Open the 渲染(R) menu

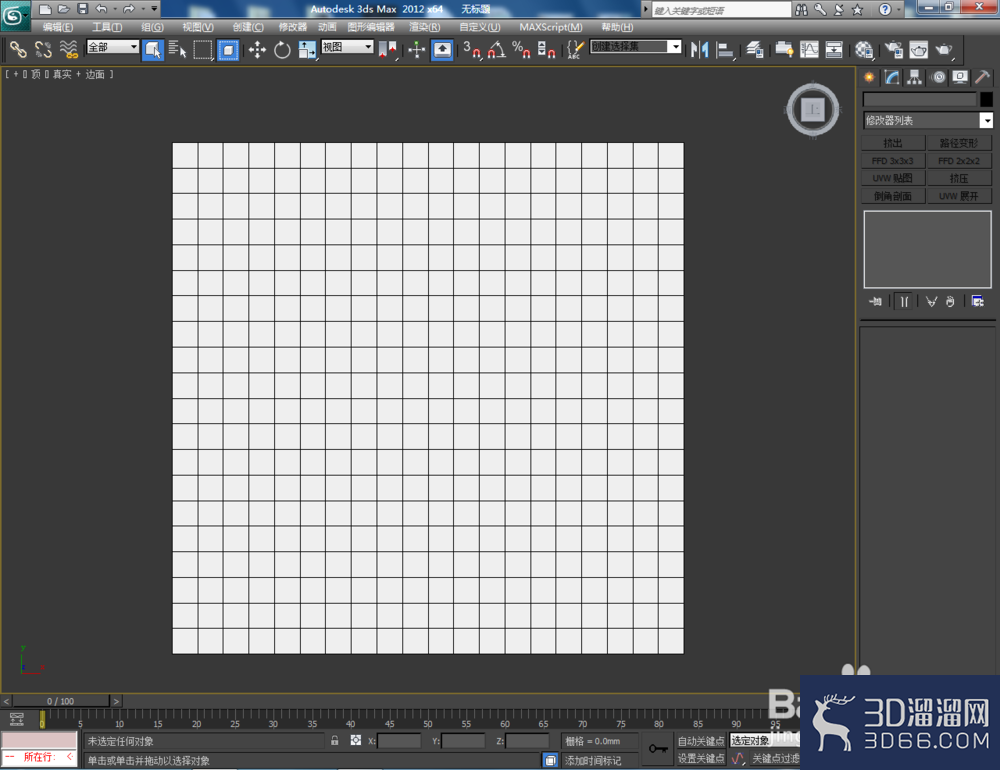pos(425,27)
